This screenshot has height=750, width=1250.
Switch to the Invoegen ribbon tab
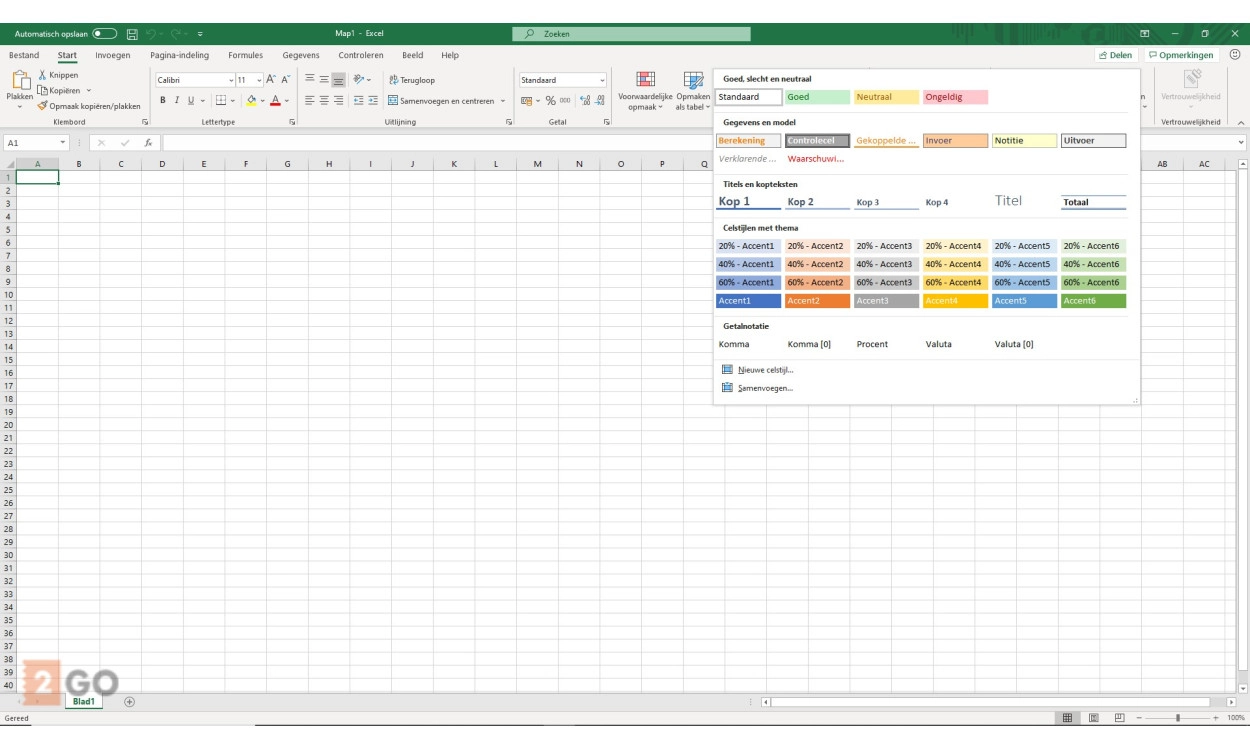tap(113, 56)
